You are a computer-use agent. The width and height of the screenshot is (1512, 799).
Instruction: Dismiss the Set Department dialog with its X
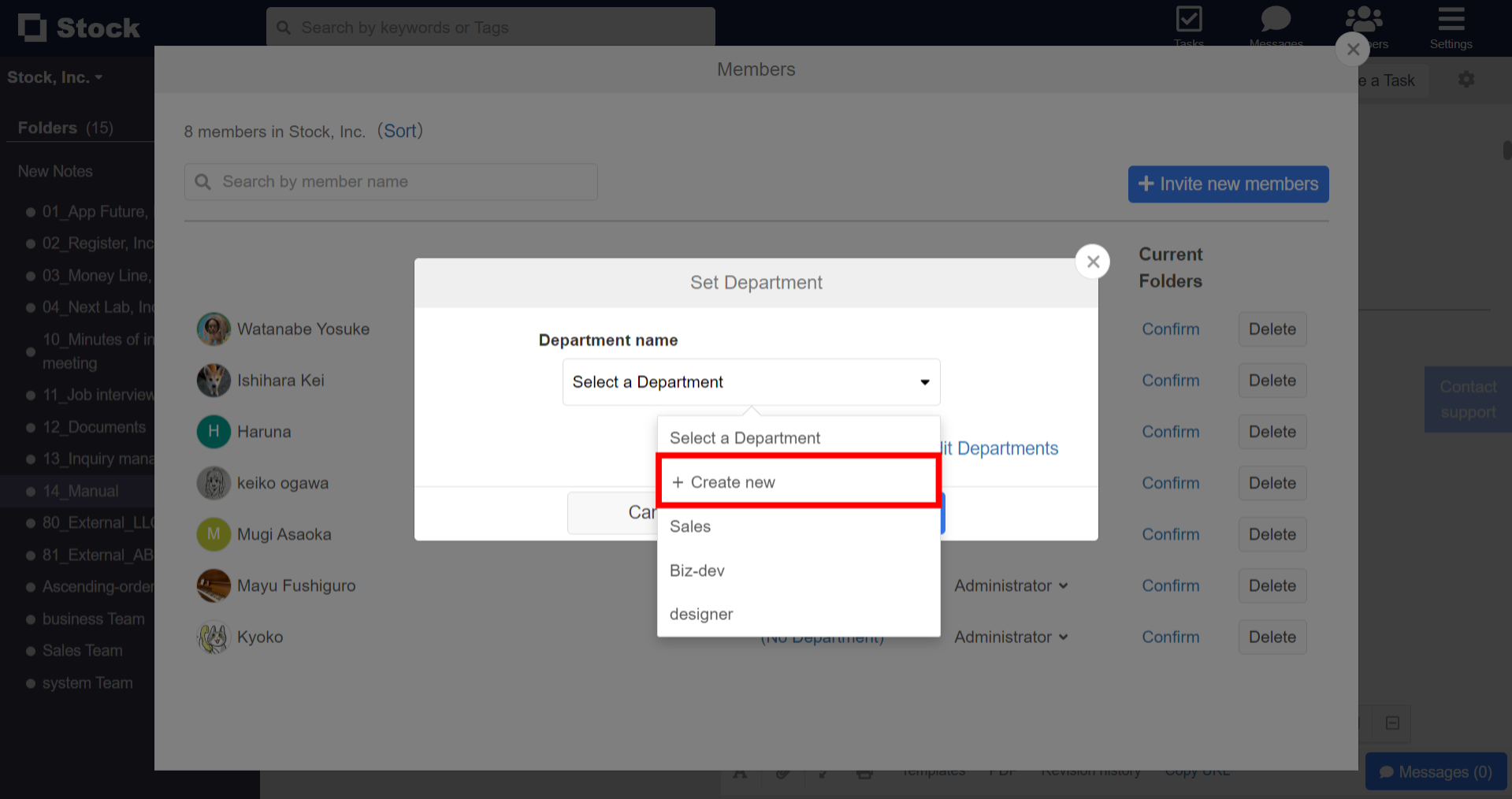[1093, 261]
